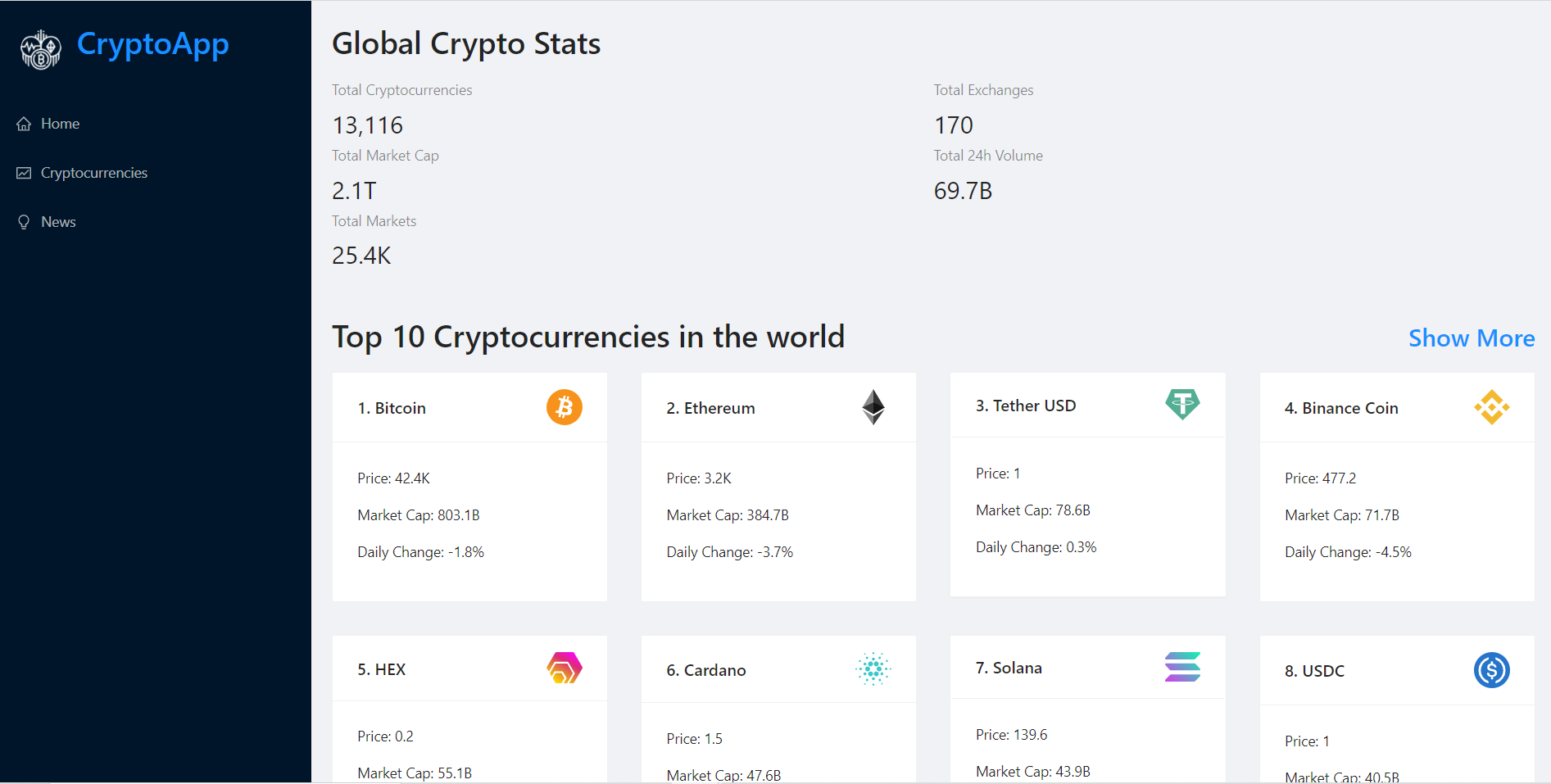Click the CryptoApp title link
1551x784 pixels.
(x=152, y=44)
